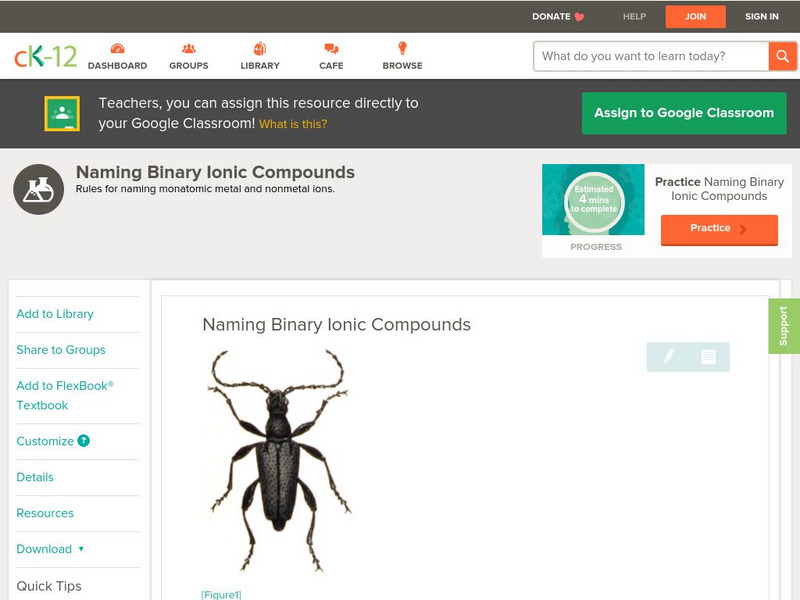Click DASHBOARD navigation label
This screenshot has width=800, height=600.
tap(117, 66)
